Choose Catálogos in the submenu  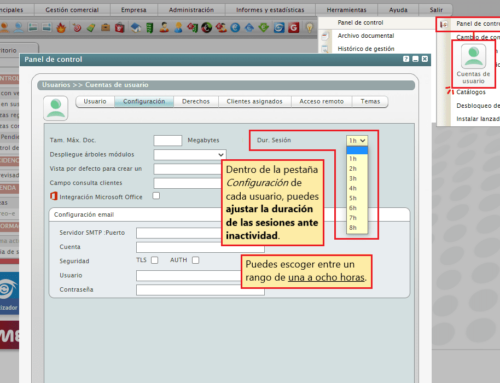coord(471,92)
